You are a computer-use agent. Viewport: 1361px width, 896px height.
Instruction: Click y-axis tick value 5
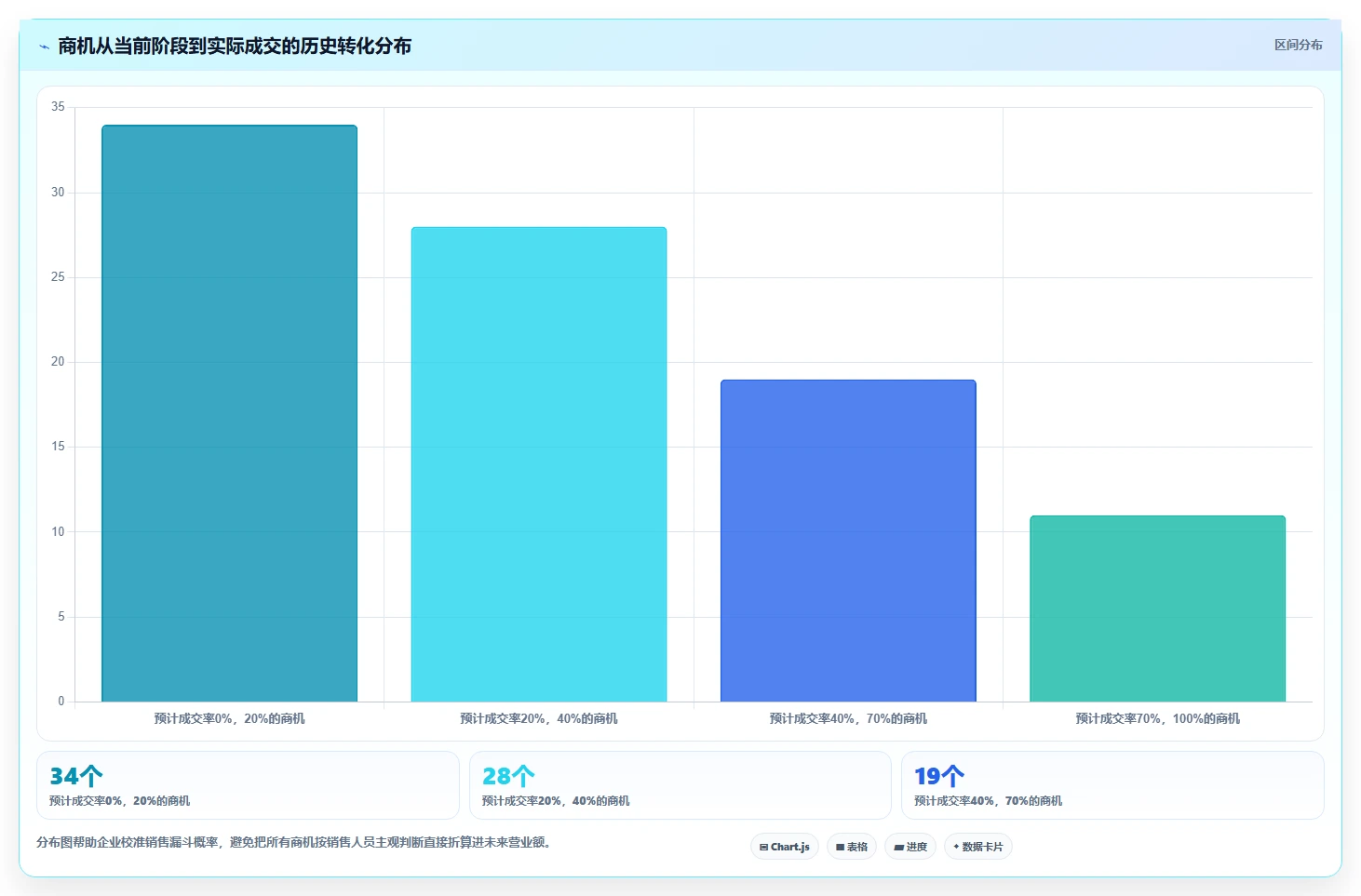coord(61,617)
